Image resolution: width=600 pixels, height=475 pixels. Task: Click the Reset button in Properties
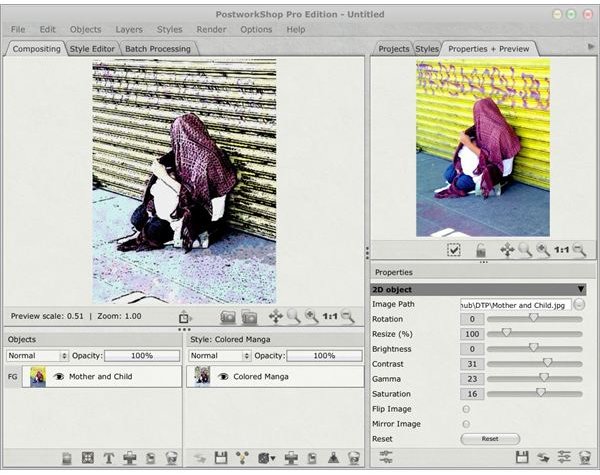click(x=490, y=439)
